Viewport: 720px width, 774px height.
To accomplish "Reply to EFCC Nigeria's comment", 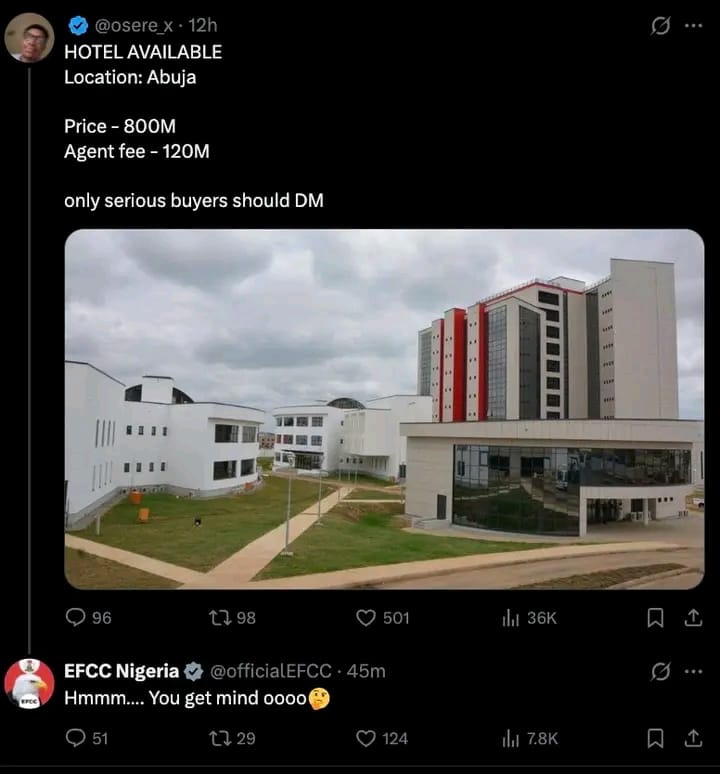I will [x=76, y=738].
